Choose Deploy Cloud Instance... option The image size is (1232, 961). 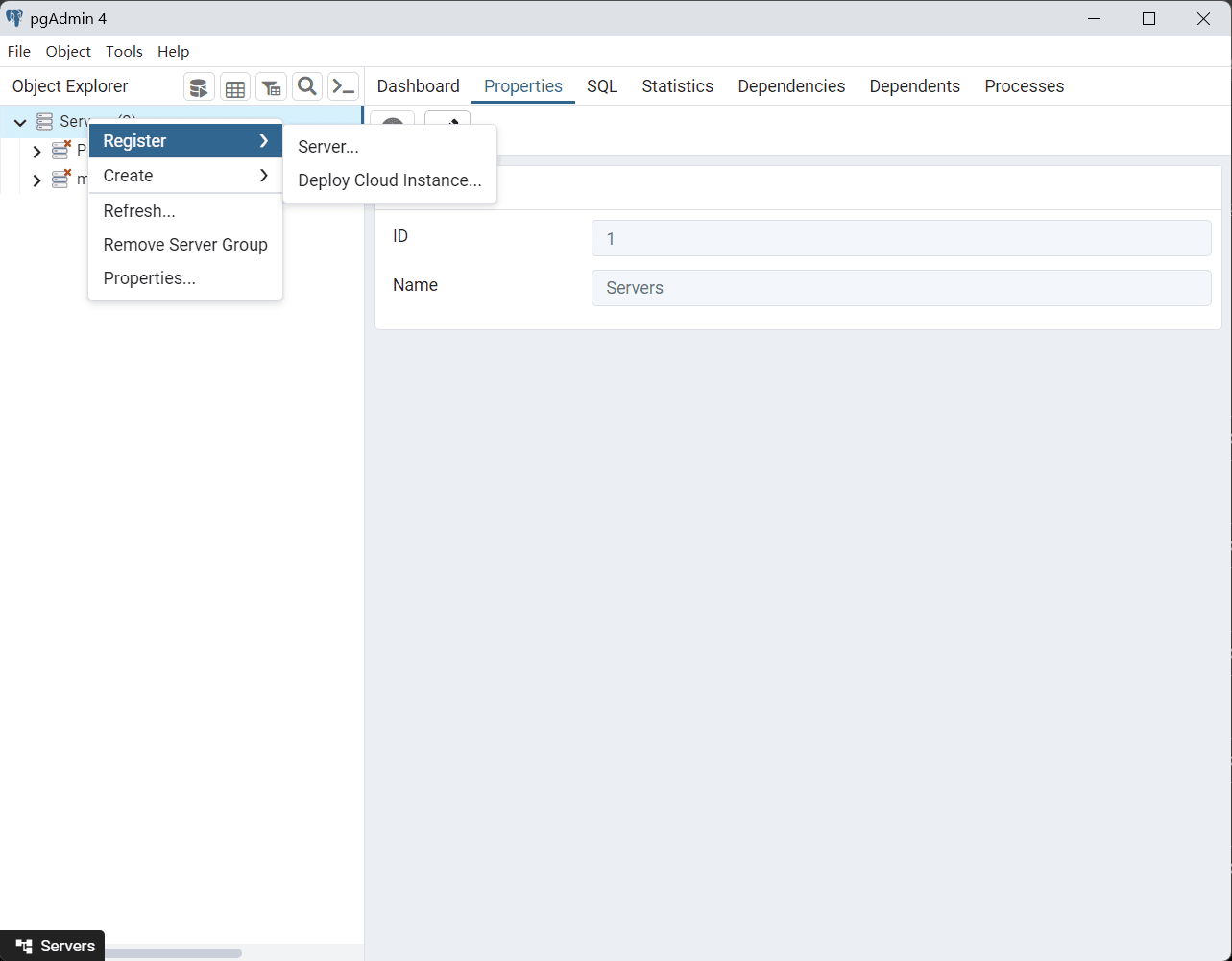[x=390, y=180]
